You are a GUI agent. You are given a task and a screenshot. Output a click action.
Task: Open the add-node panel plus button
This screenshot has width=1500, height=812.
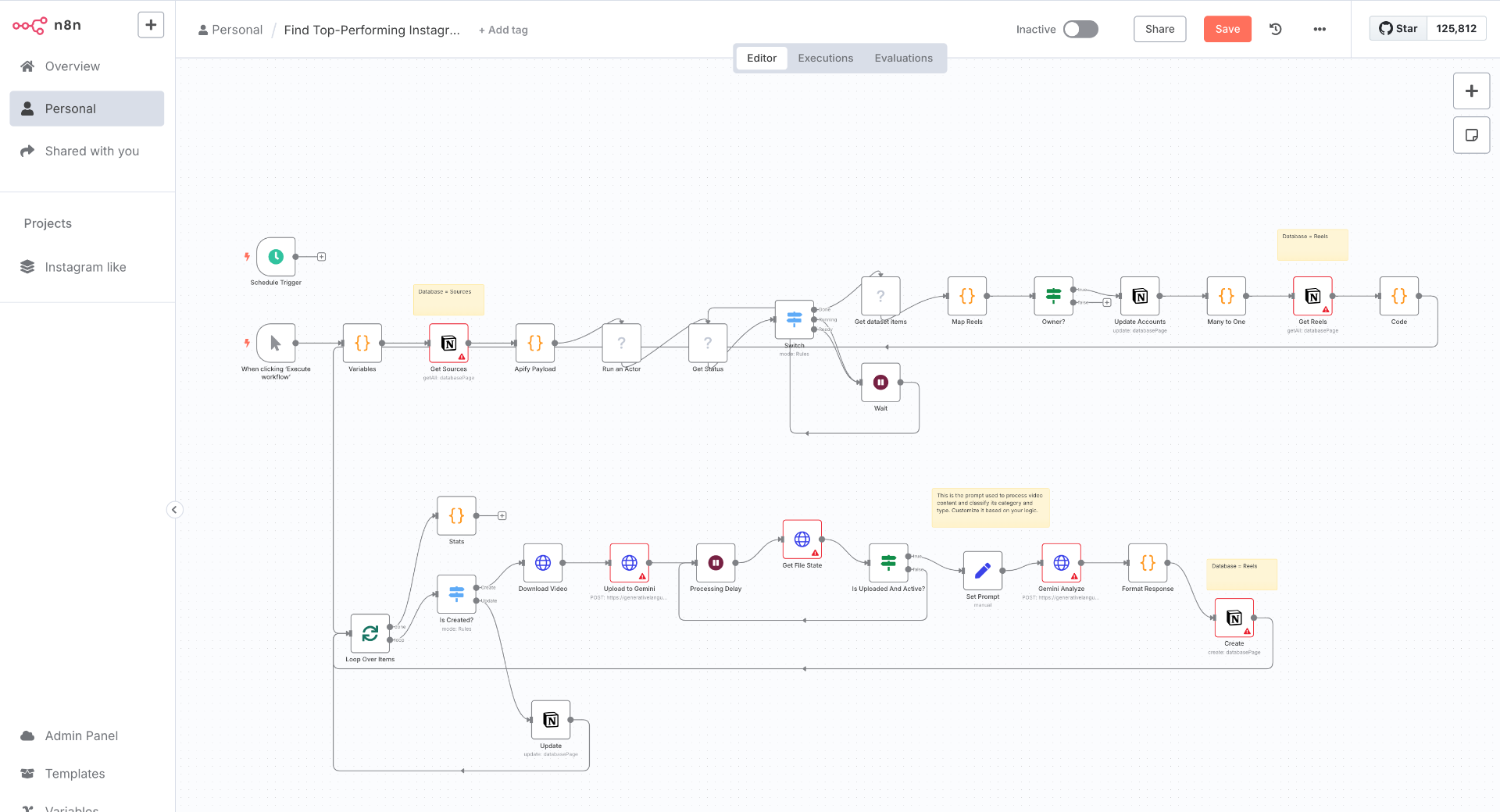click(x=1471, y=91)
